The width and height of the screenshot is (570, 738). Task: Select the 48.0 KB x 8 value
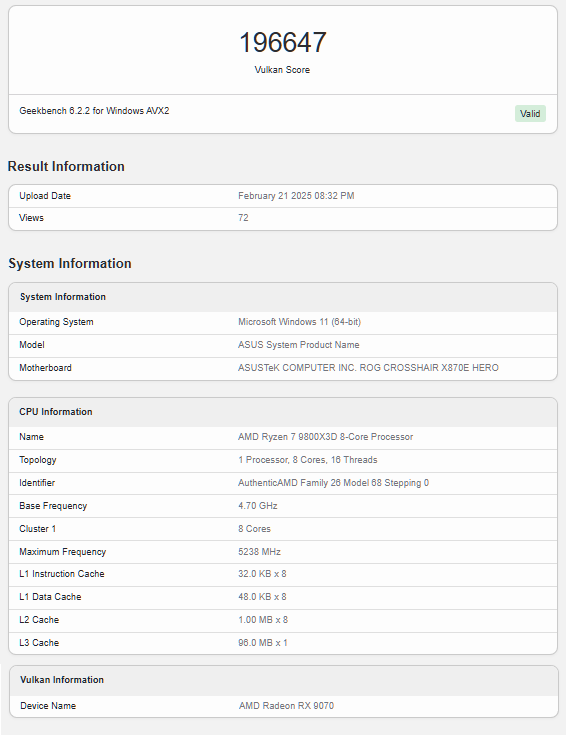(x=262, y=597)
